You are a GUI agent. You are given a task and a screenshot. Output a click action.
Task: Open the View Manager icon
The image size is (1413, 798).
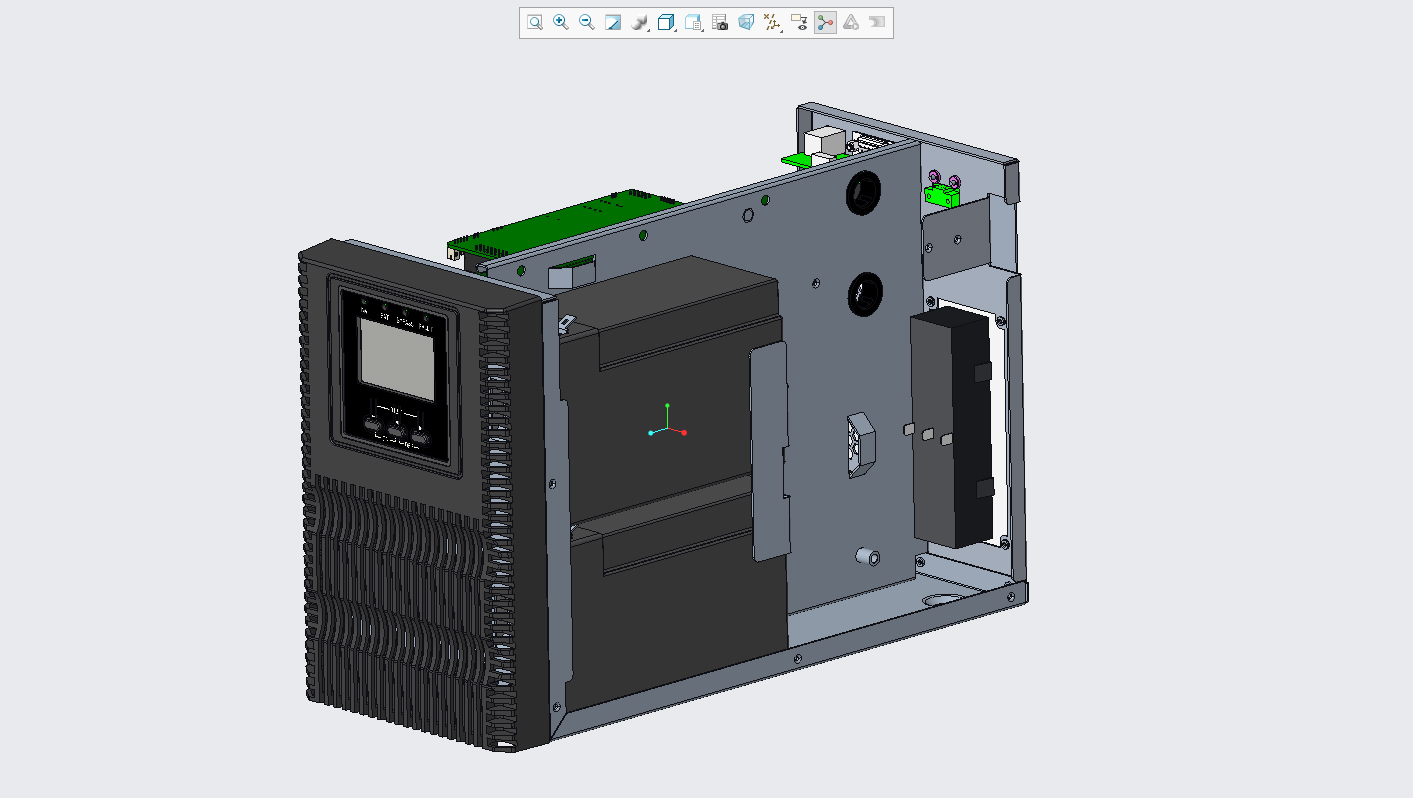coord(694,22)
